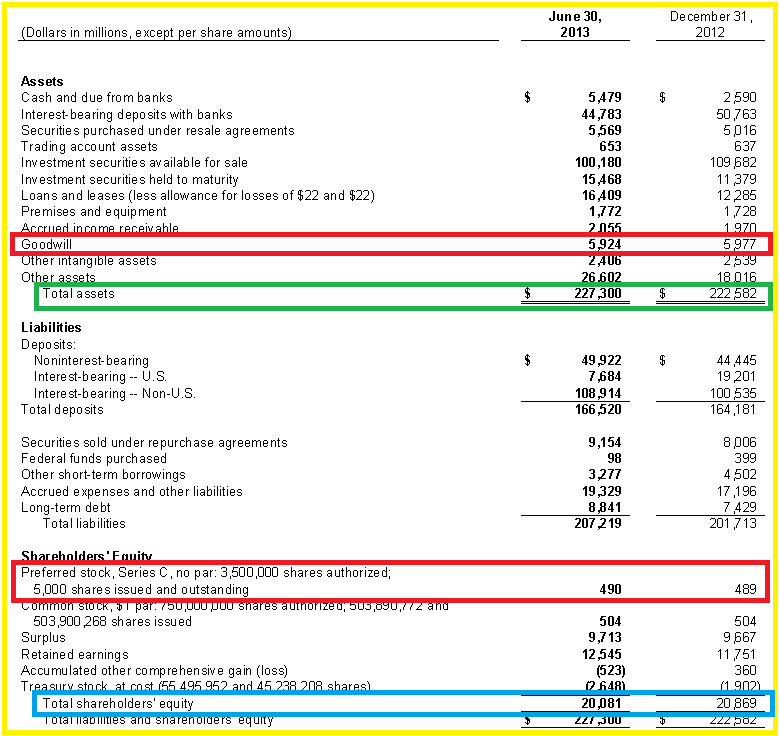This screenshot has width=780, height=736.
Task: Select the 20,869 shareholders' equity 2012 value
Action: [x=736, y=703]
